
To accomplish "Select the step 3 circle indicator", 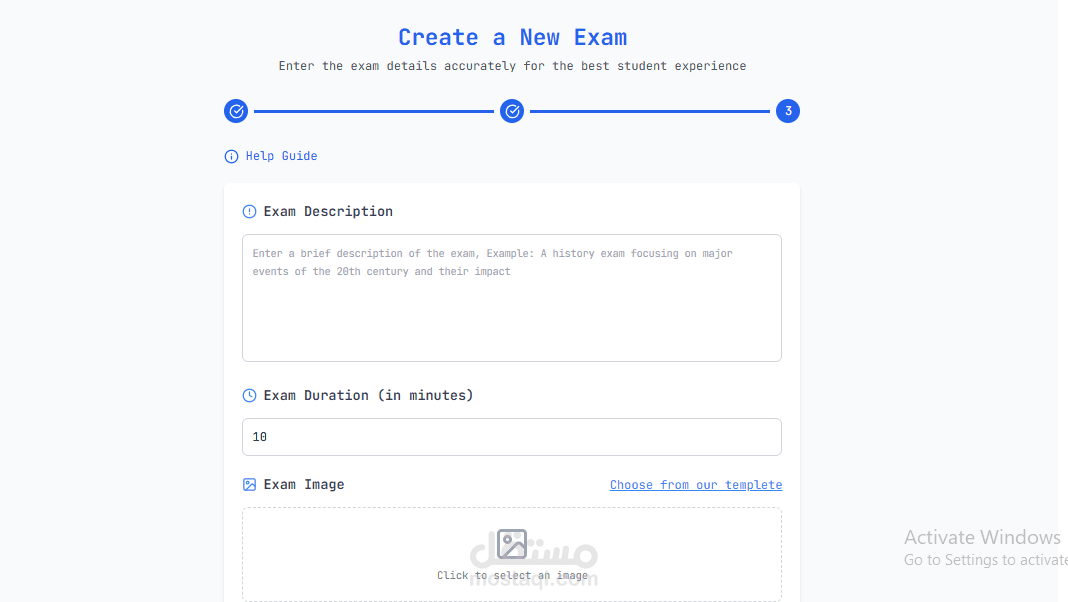I will point(787,111).
